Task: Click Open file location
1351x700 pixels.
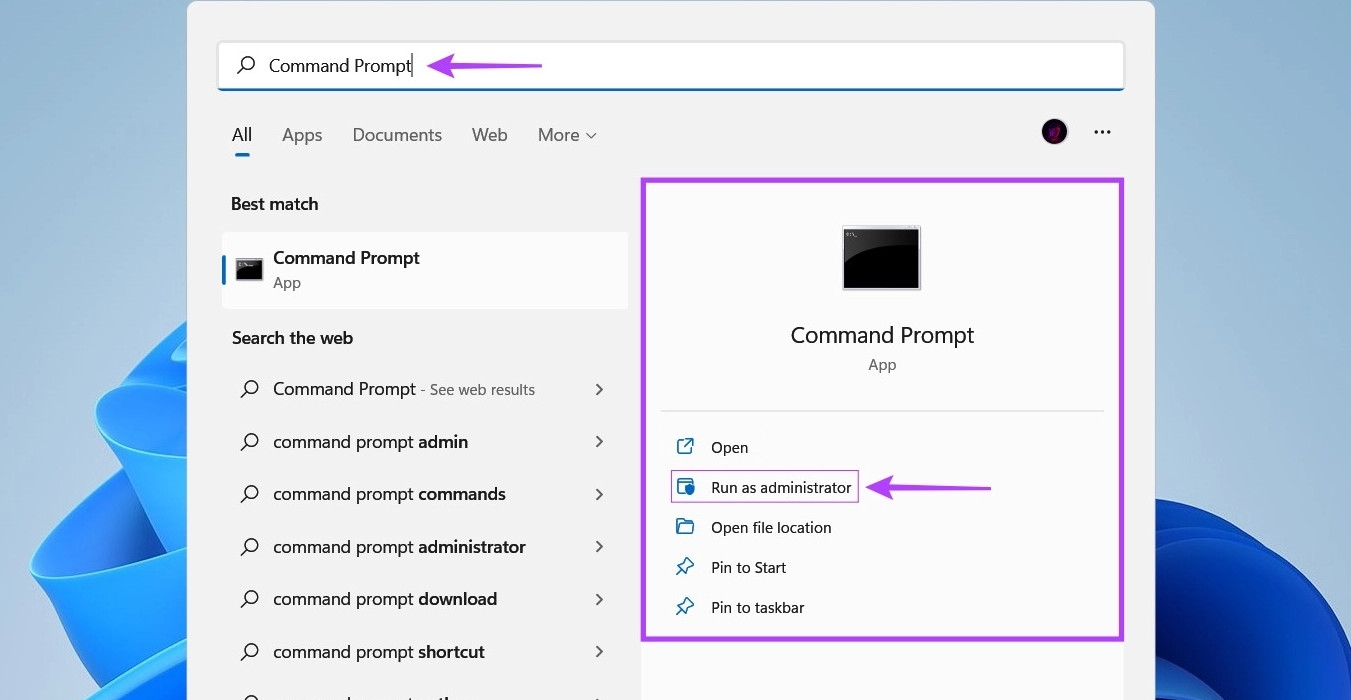Action: pos(771,528)
